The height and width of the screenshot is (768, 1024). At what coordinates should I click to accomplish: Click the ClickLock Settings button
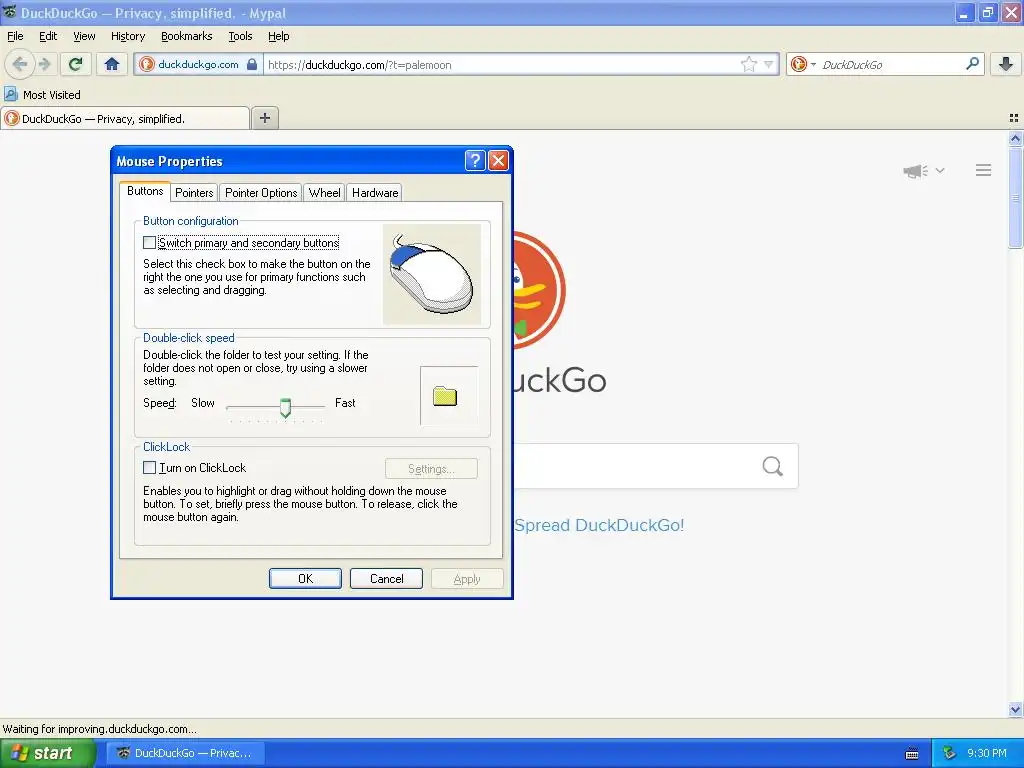(x=431, y=469)
